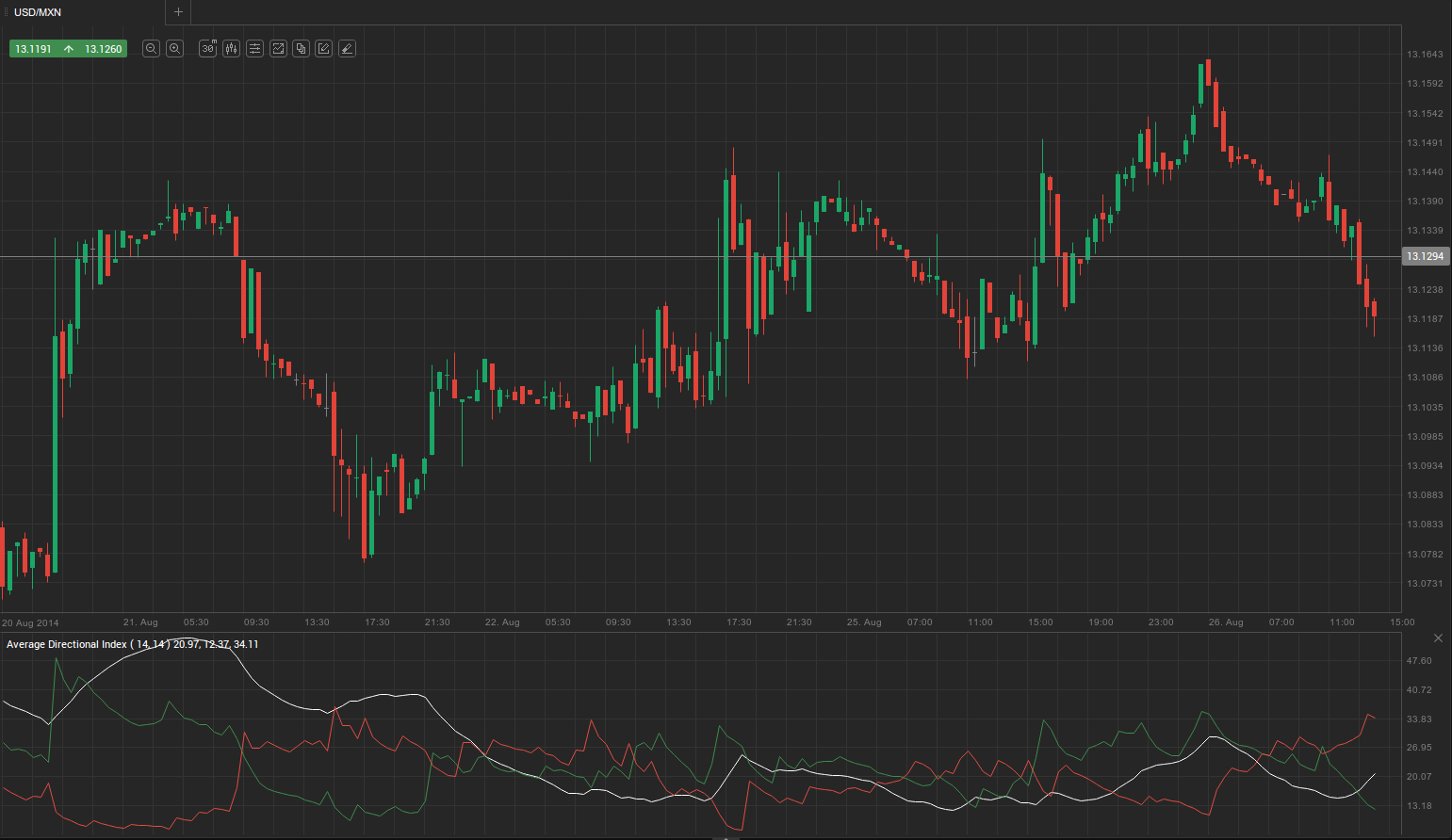Viewport: 1452px width, 840px height.
Task: Zoom in the chart with the plus magnifier
Action: (174, 49)
